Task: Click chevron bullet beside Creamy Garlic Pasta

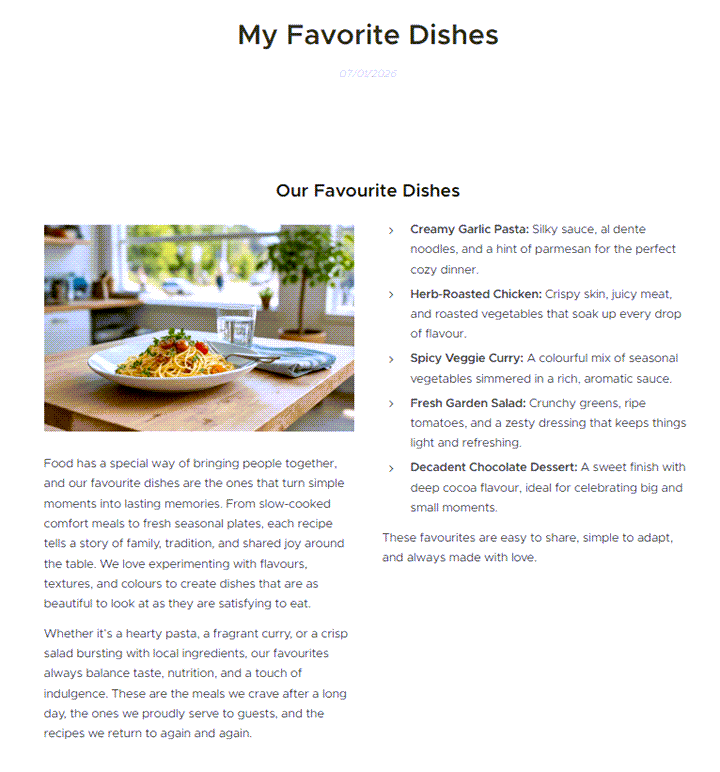Action: 391,230
